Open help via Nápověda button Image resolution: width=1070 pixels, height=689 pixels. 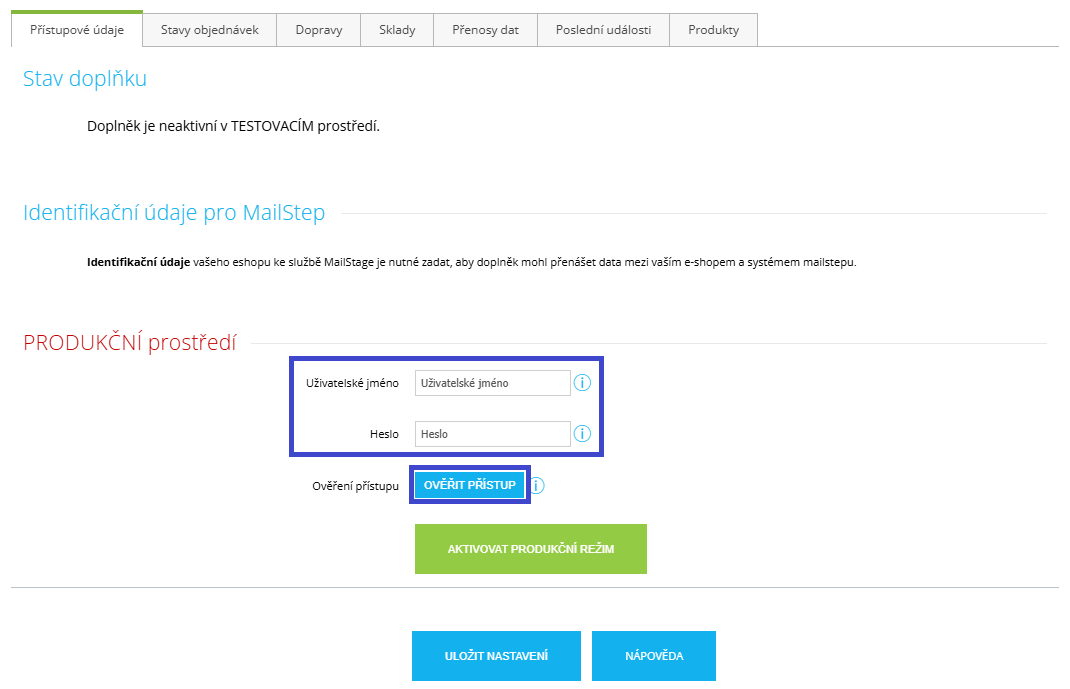(x=653, y=656)
